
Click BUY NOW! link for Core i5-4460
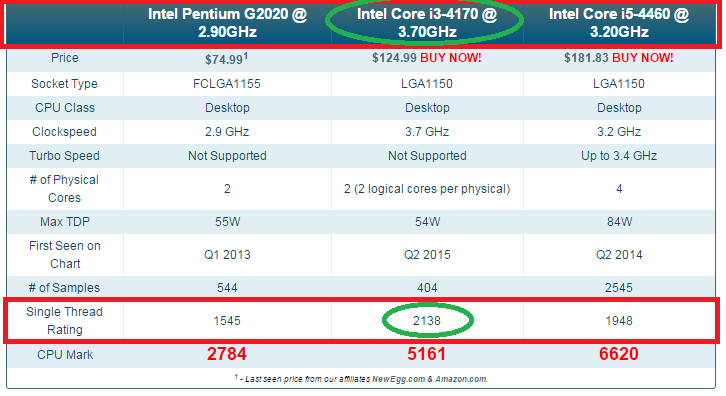(x=643, y=58)
